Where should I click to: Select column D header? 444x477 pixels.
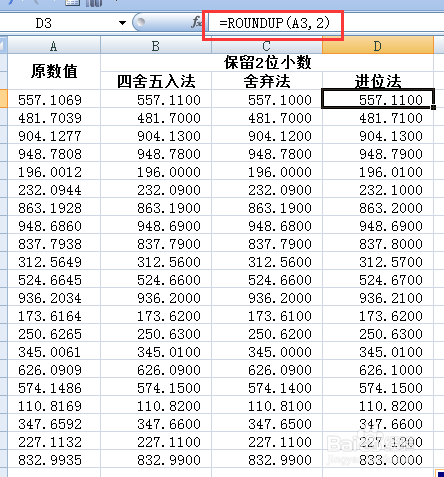tap(378, 45)
